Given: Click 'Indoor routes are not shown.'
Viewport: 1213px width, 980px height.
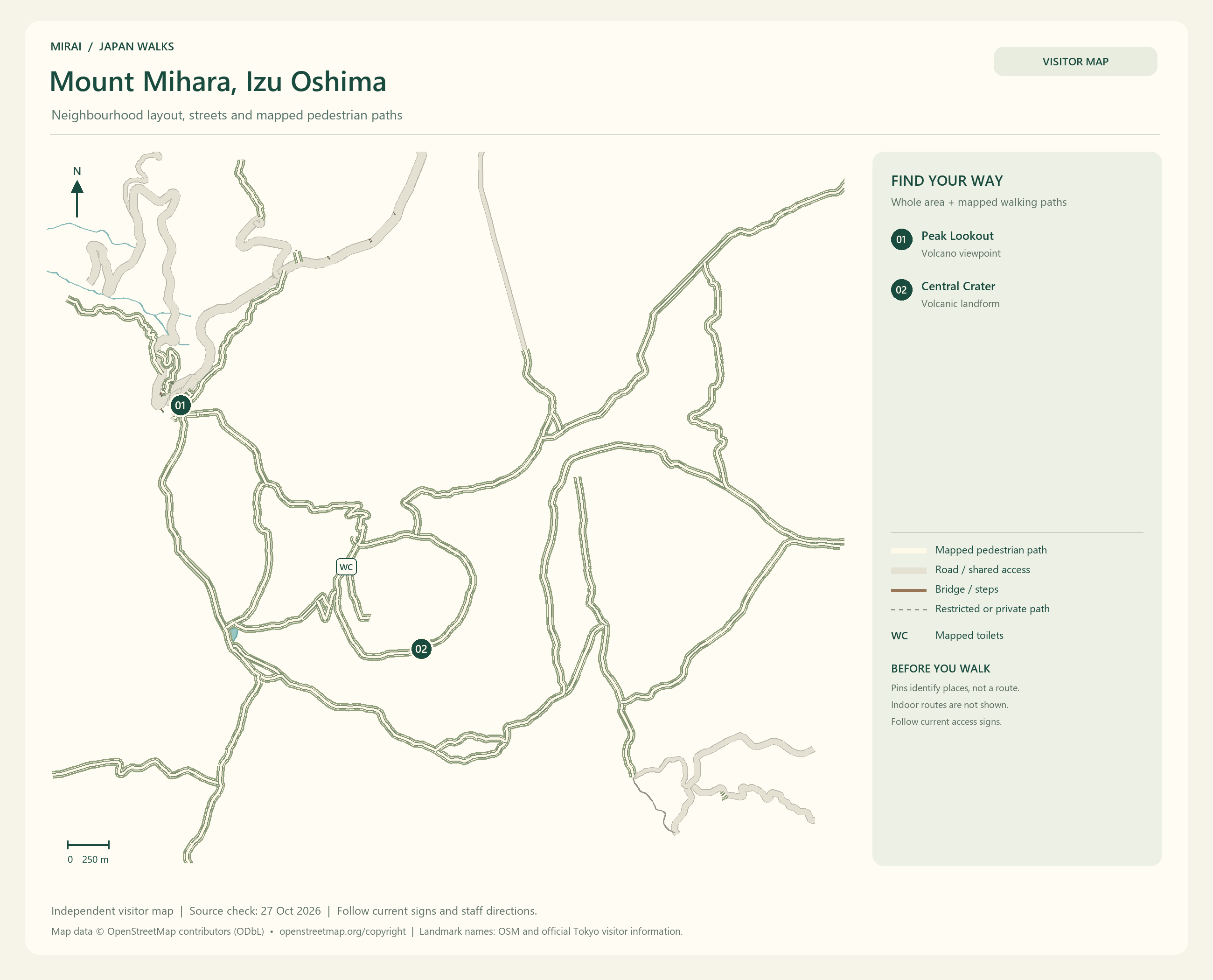Looking at the screenshot, I should [x=949, y=705].
